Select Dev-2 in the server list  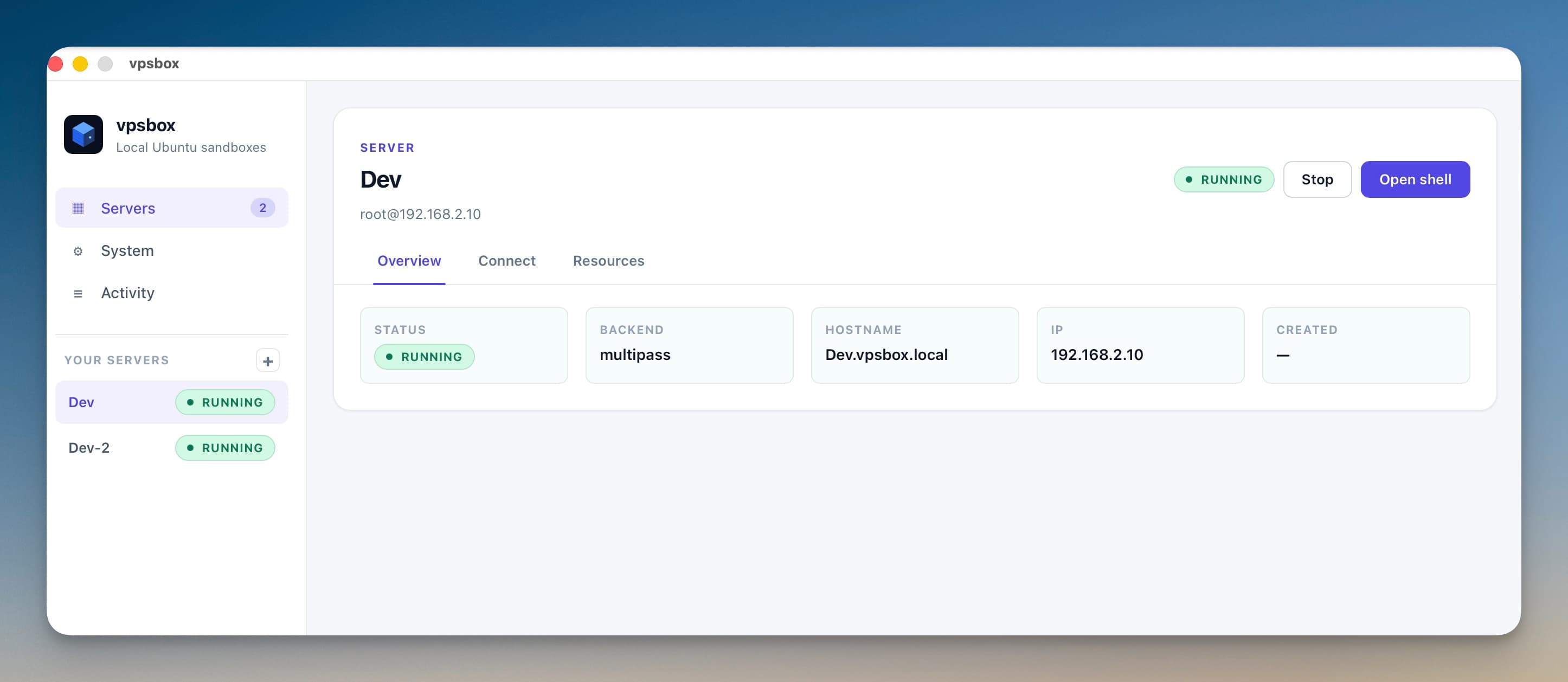(89, 448)
